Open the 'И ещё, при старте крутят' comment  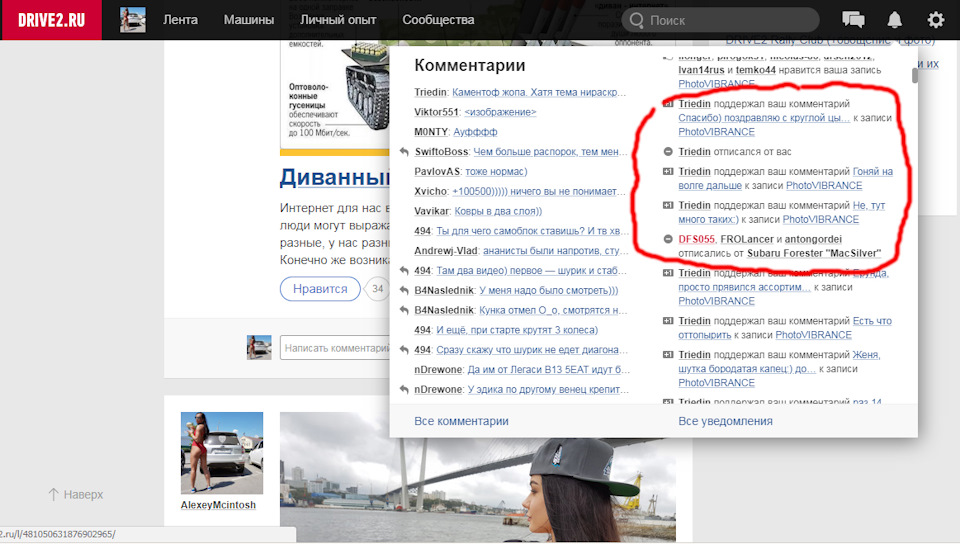[517, 330]
